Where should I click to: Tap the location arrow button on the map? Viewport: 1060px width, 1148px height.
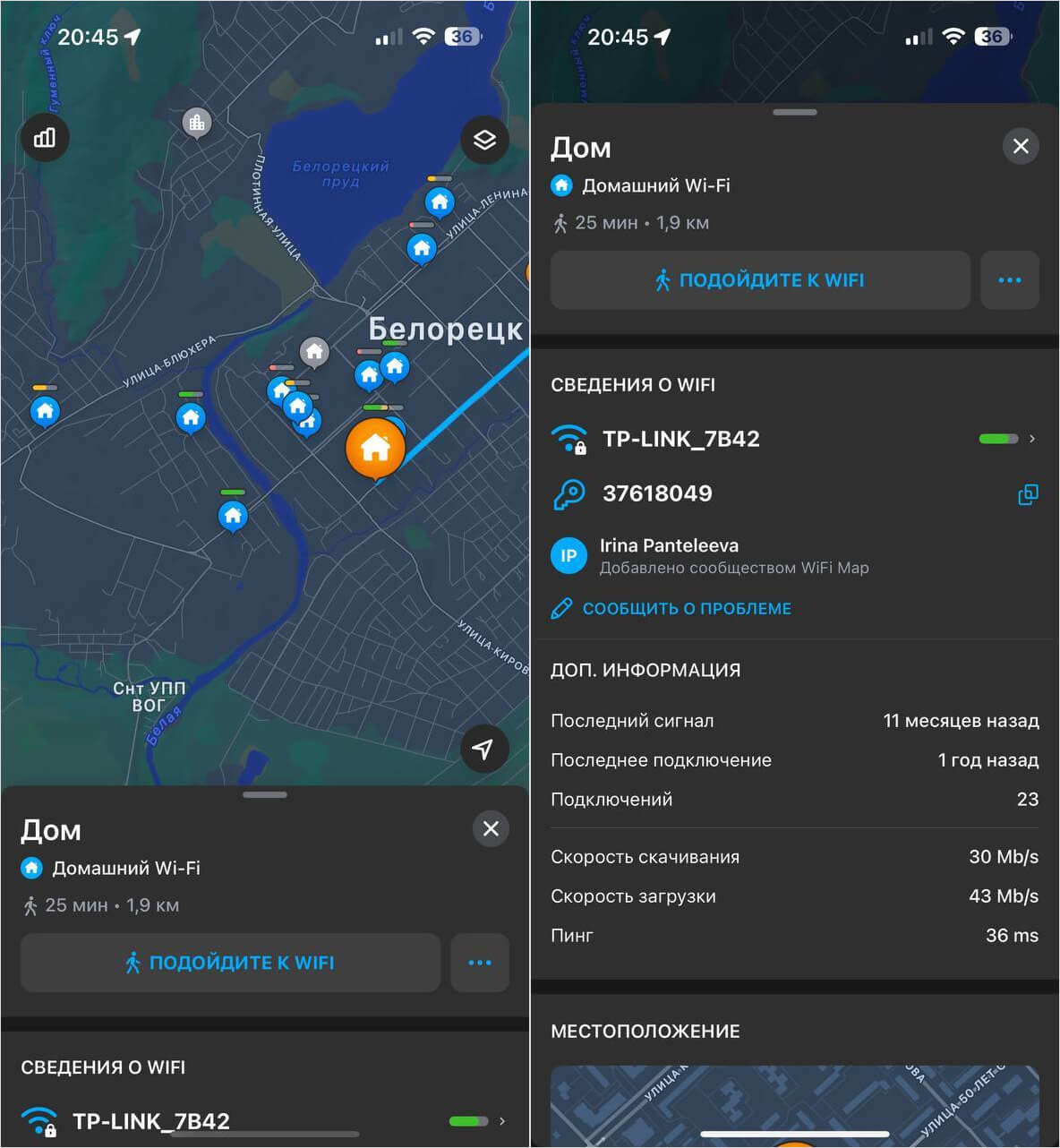[x=484, y=749]
